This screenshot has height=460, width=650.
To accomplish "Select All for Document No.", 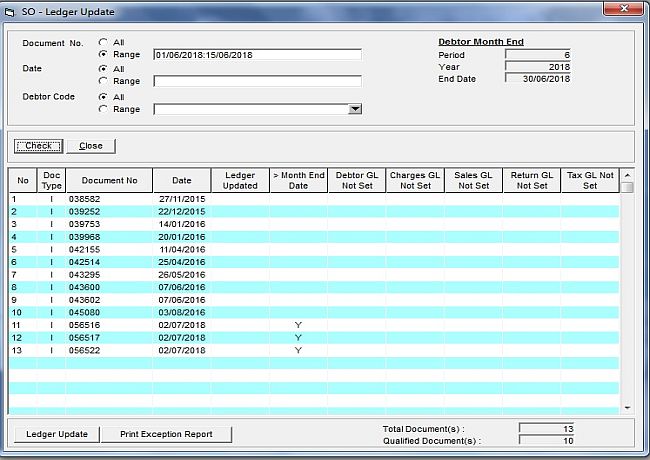I will [103, 42].
